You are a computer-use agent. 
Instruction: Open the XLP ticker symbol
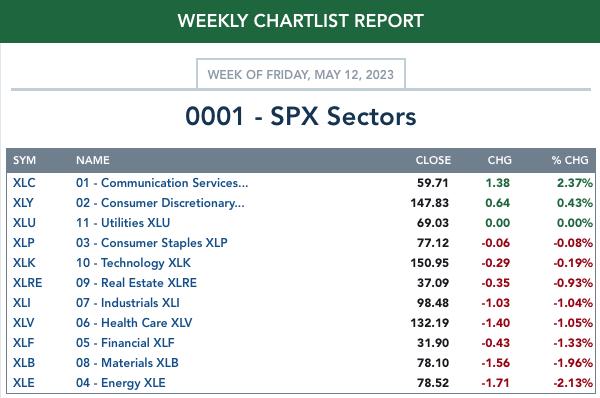point(24,243)
